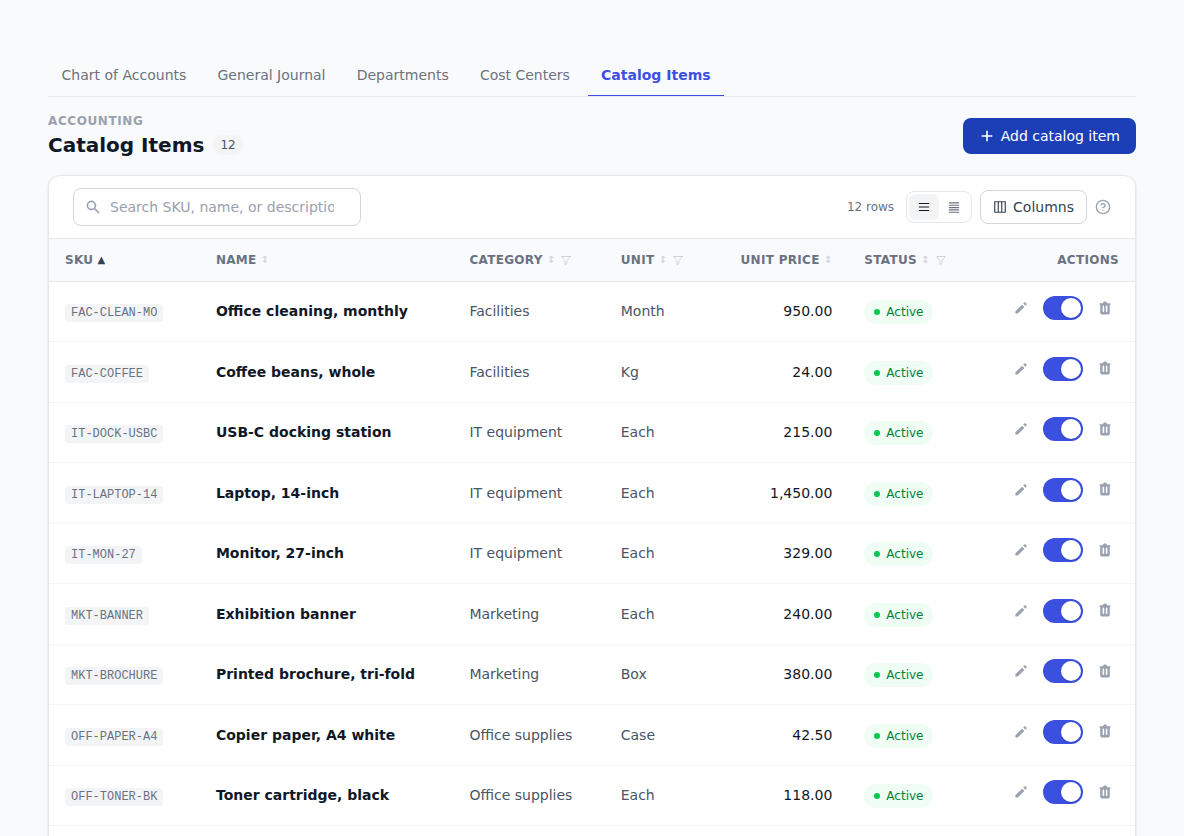Click the Laptop, 14-inch item name
The width and height of the screenshot is (1184, 836).
277,493
